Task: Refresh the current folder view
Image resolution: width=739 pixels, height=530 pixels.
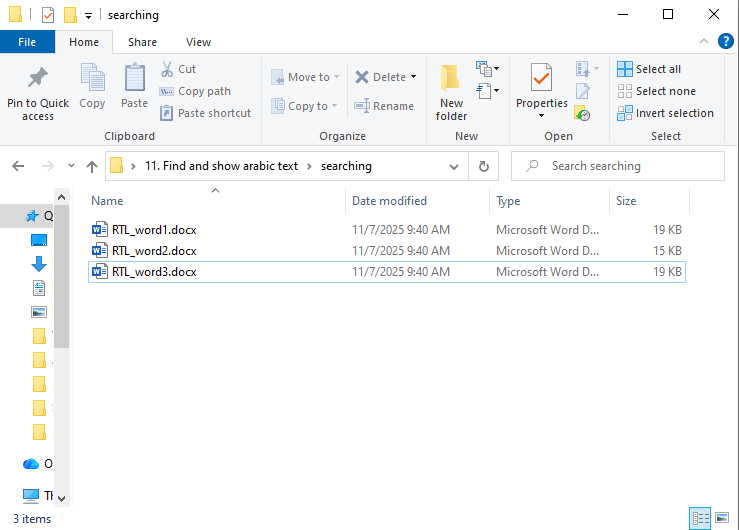Action: point(483,166)
